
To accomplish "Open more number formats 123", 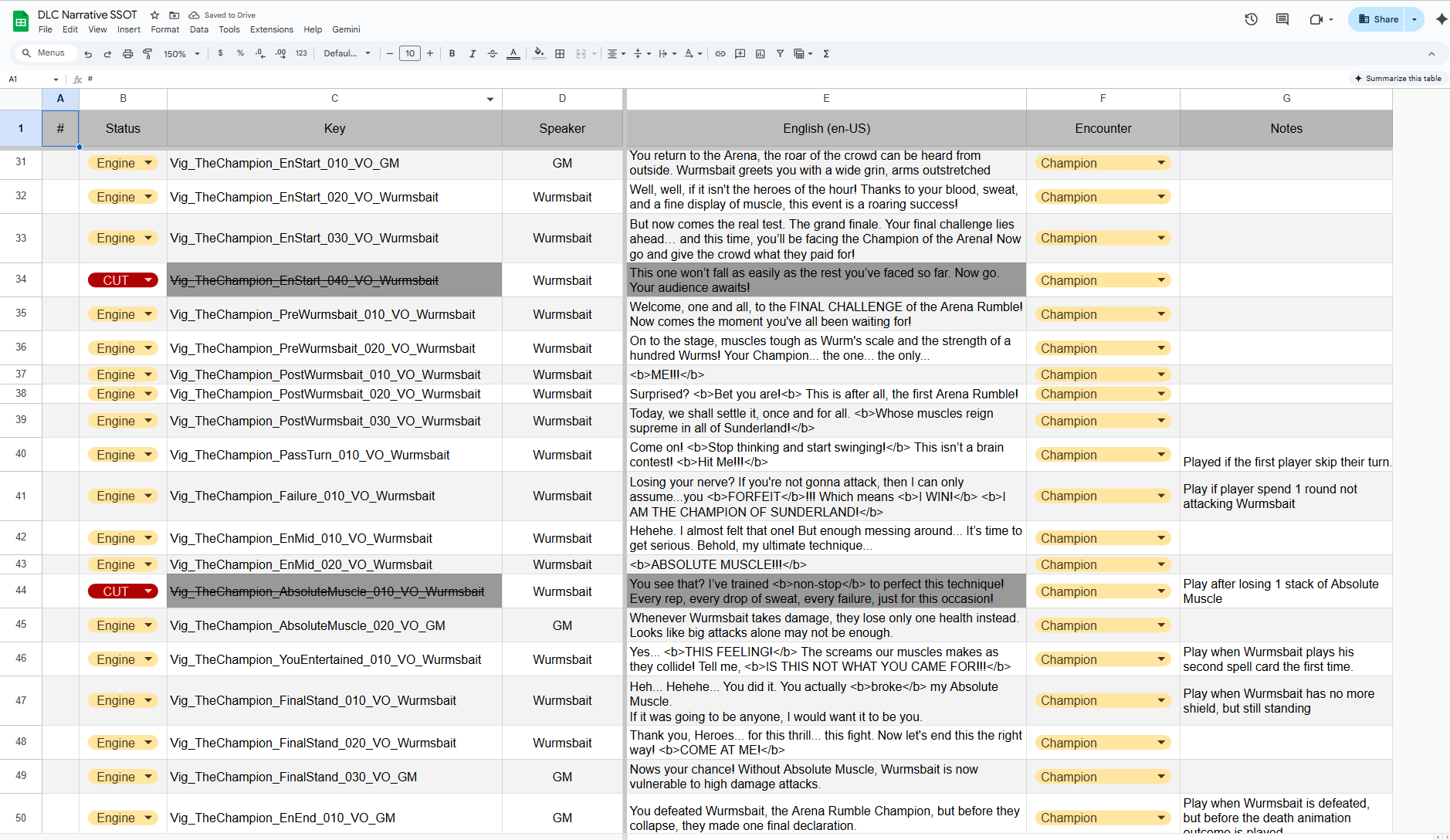I will tap(301, 53).
